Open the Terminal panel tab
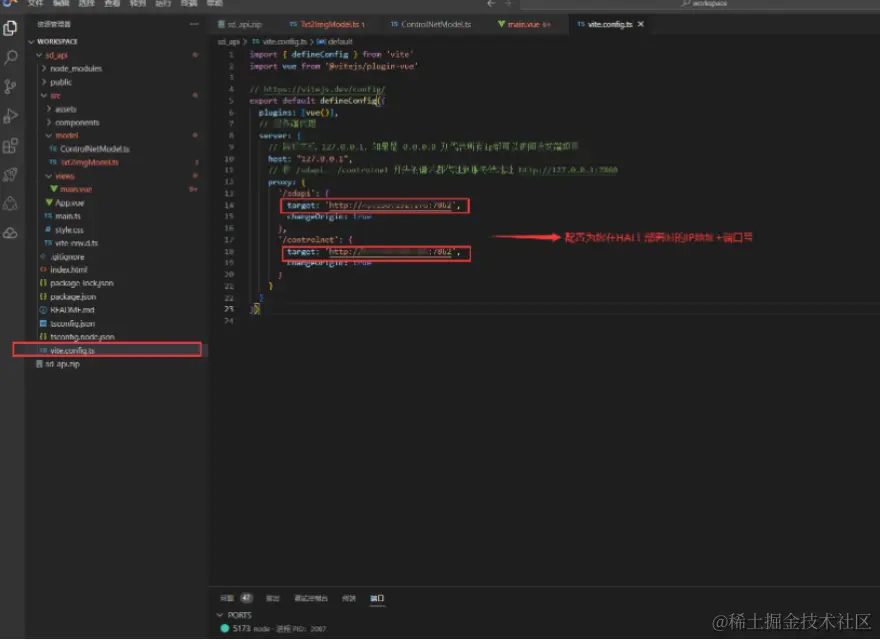Viewport: 880px width, 640px height. coord(349,598)
